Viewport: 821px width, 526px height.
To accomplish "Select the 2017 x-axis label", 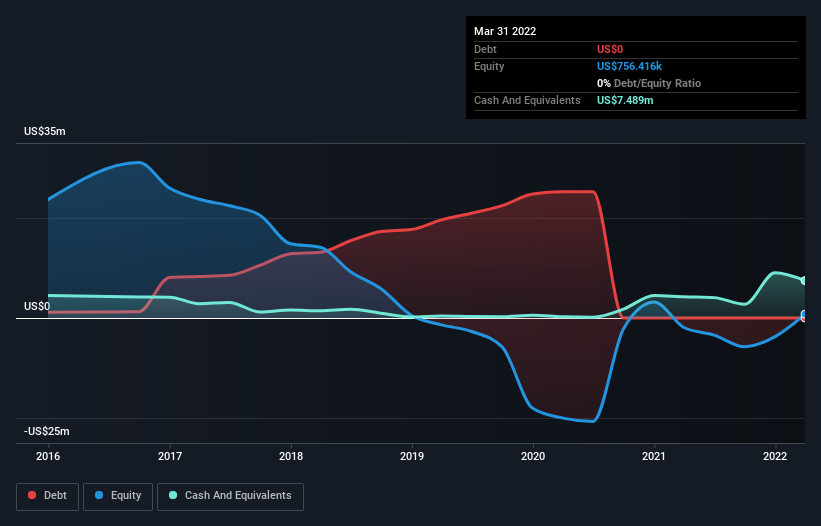I will coord(170,456).
